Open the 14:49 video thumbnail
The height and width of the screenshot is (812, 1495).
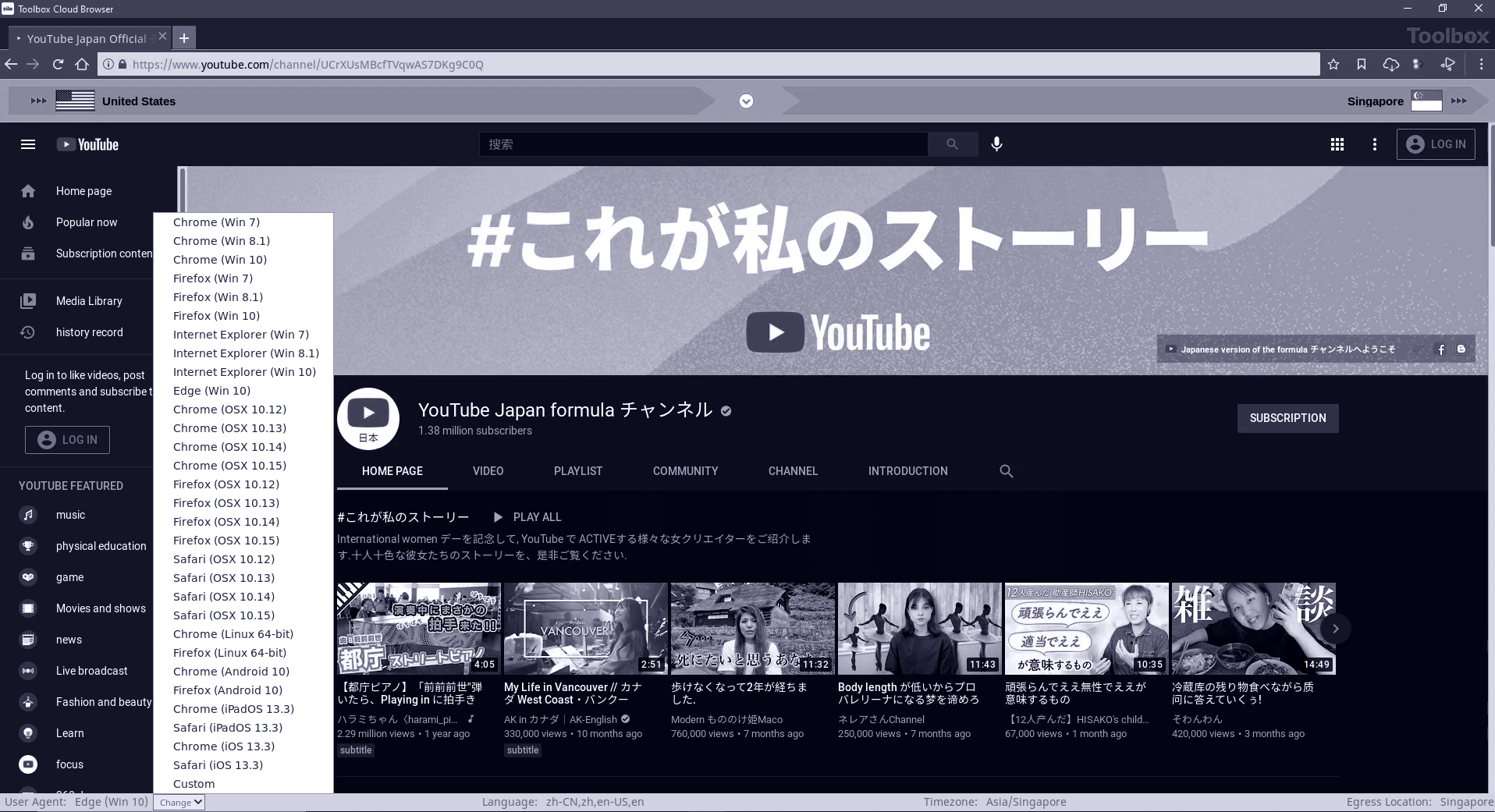tap(1254, 629)
